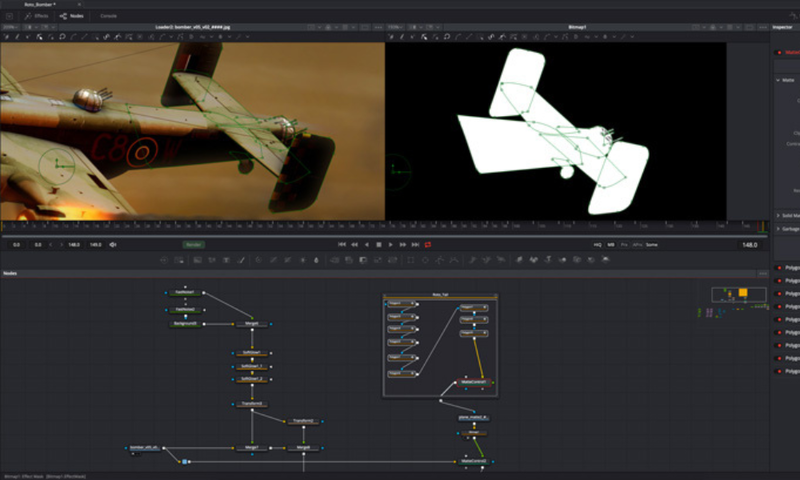Add a BSpline mask from the toolbar
800x480 pixels.
(454, 260)
